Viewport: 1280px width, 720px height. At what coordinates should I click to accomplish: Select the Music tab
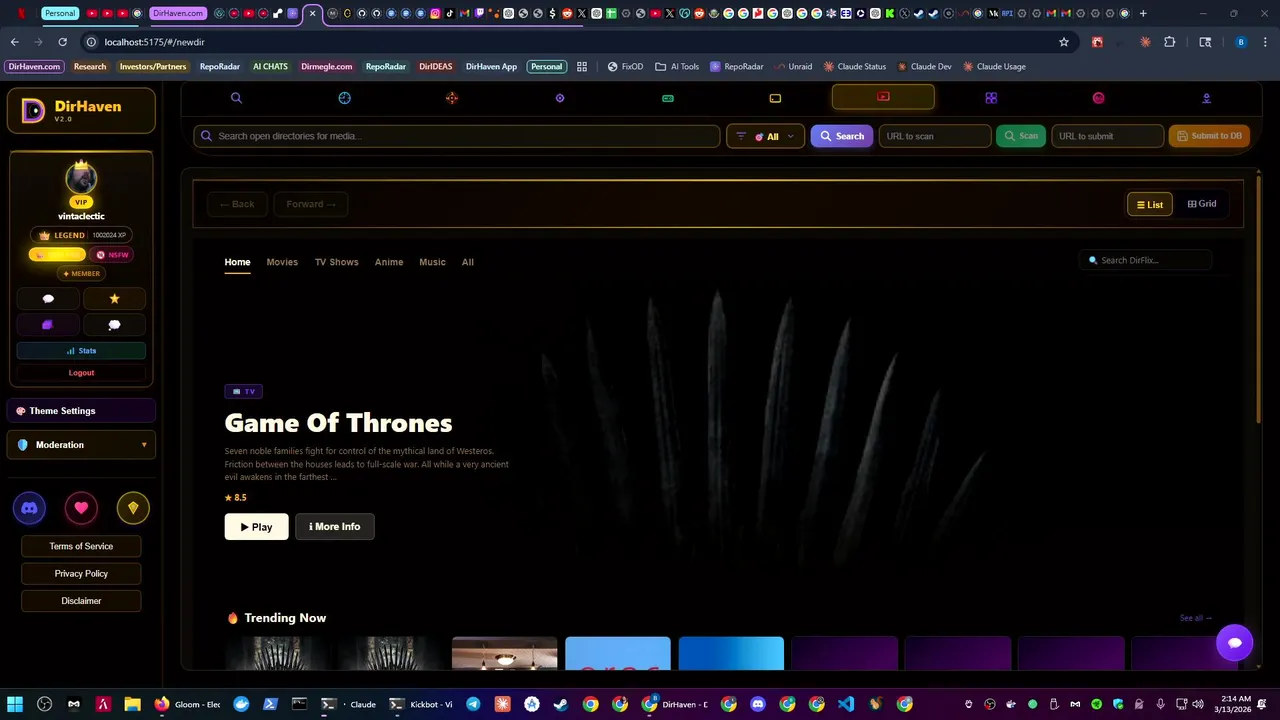click(432, 262)
